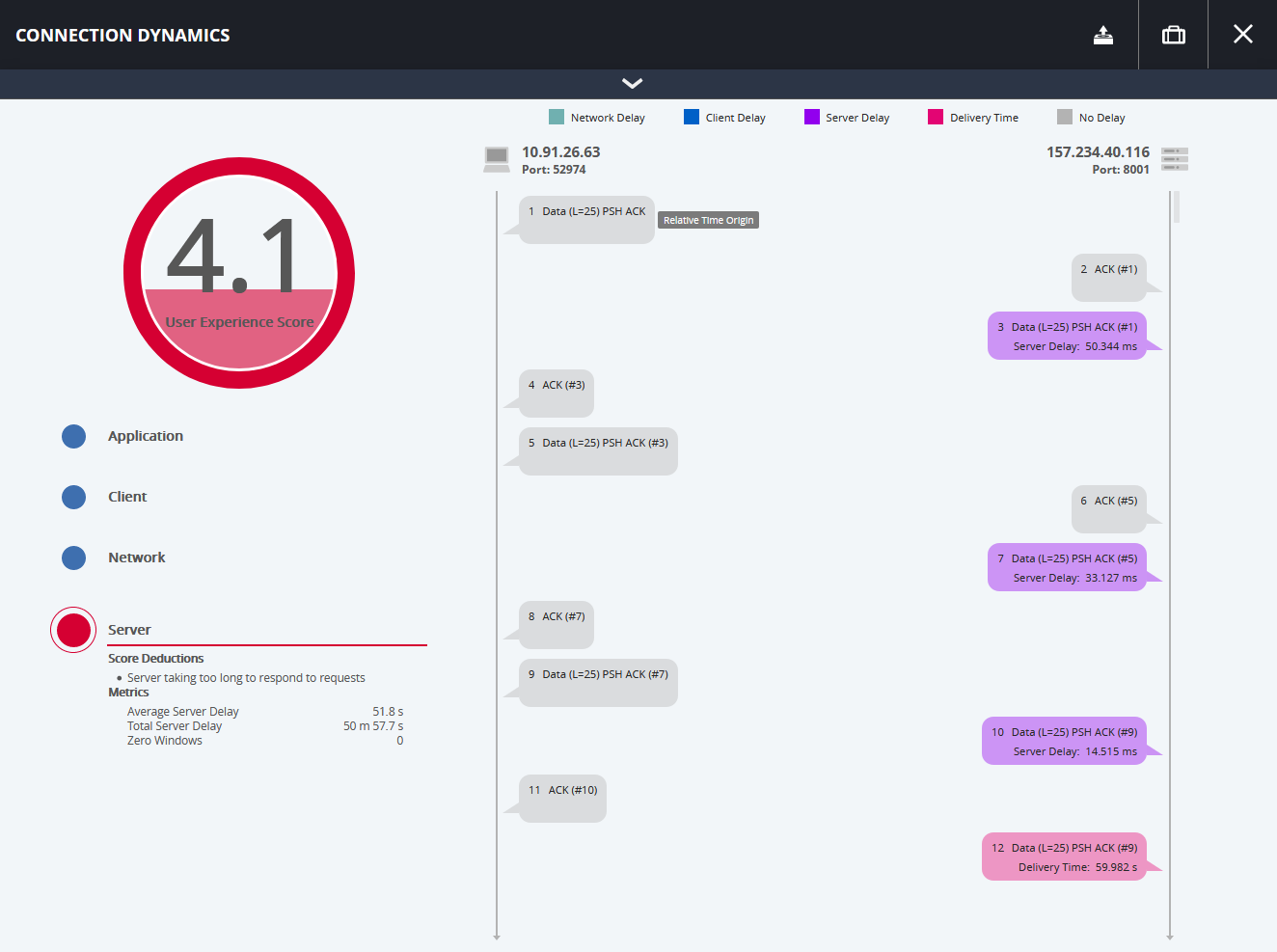The image size is (1277, 952).
Task: Expand the collapsed header chevron
Action: coord(632,84)
